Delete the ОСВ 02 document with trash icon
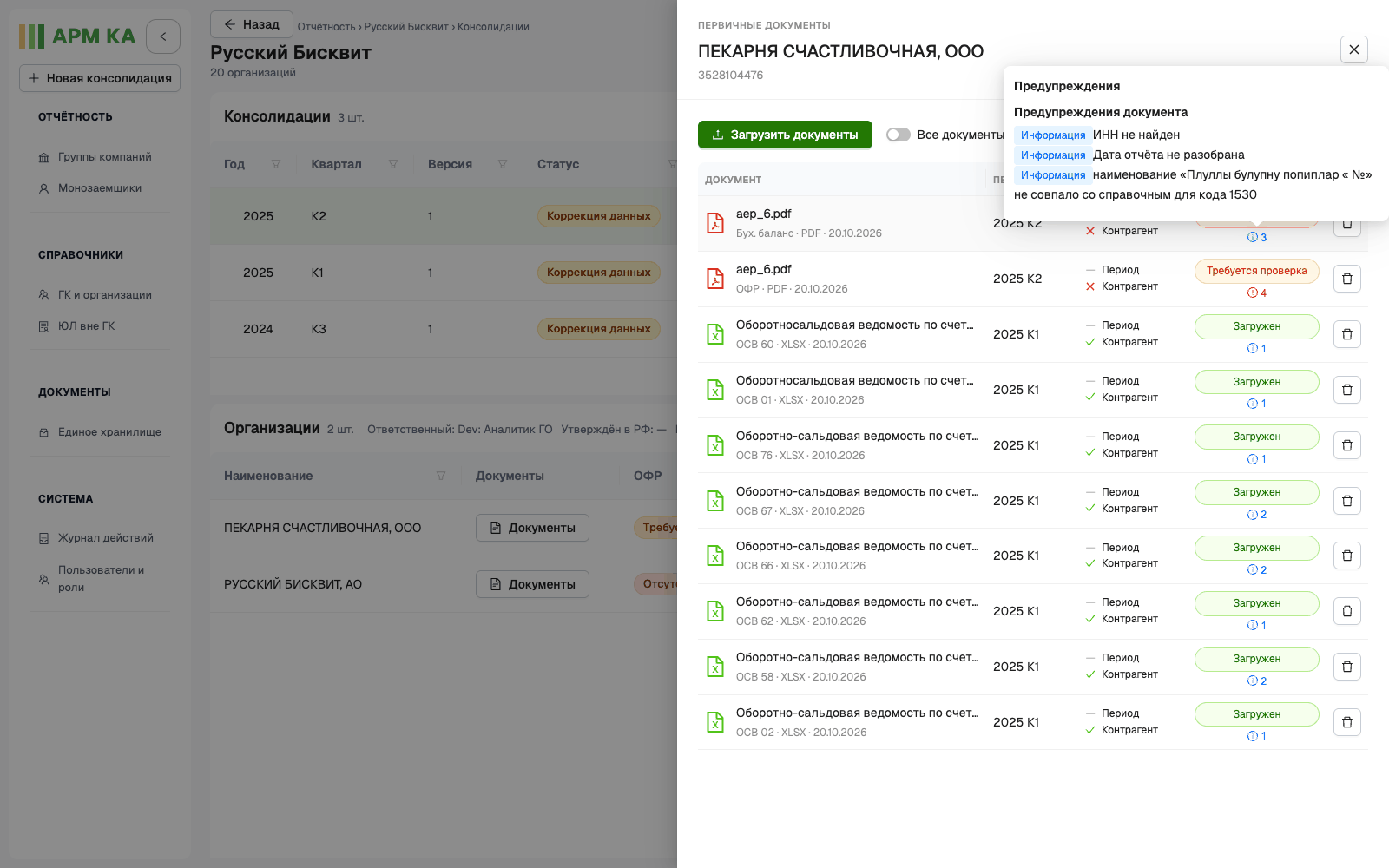 [x=1346, y=722]
